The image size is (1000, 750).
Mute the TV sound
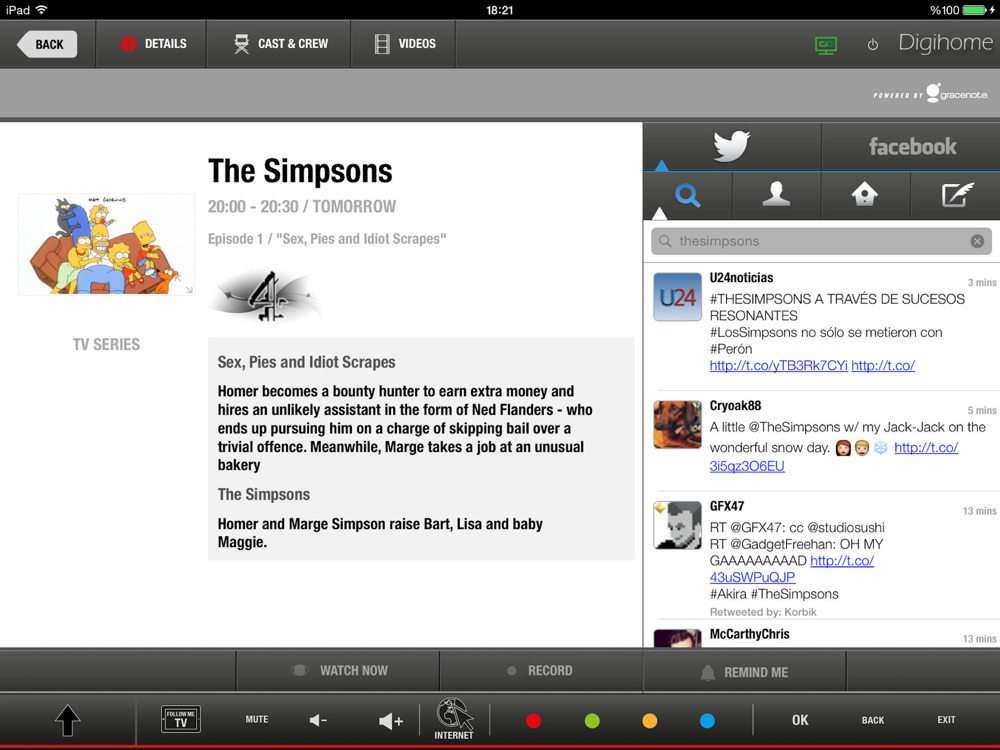click(256, 719)
